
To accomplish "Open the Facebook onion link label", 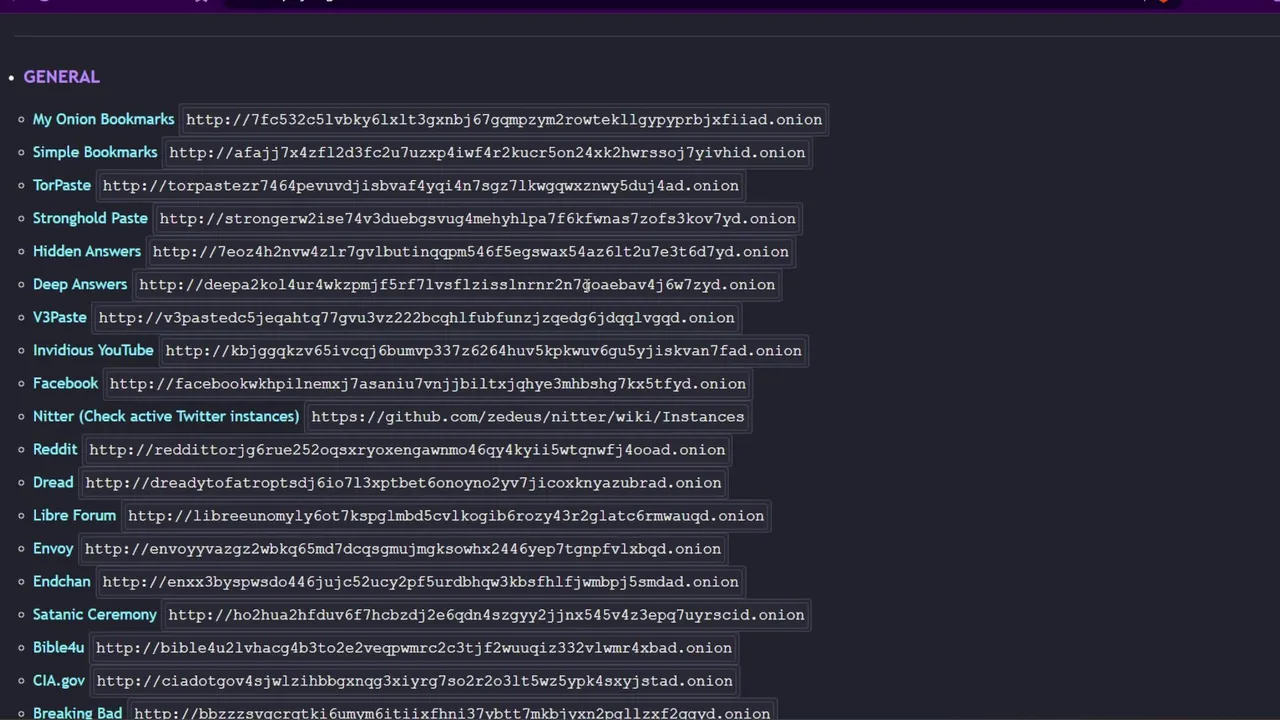I will [x=65, y=383].
